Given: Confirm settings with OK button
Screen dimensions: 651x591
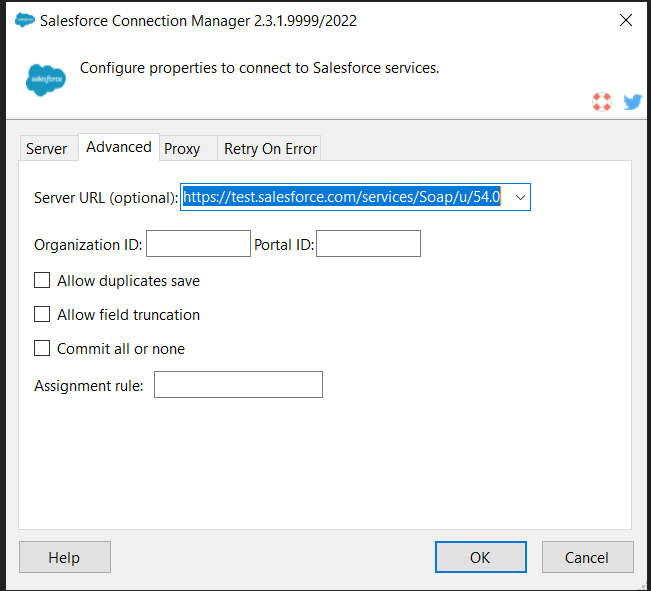Looking at the screenshot, I should click(x=481, y=557).
